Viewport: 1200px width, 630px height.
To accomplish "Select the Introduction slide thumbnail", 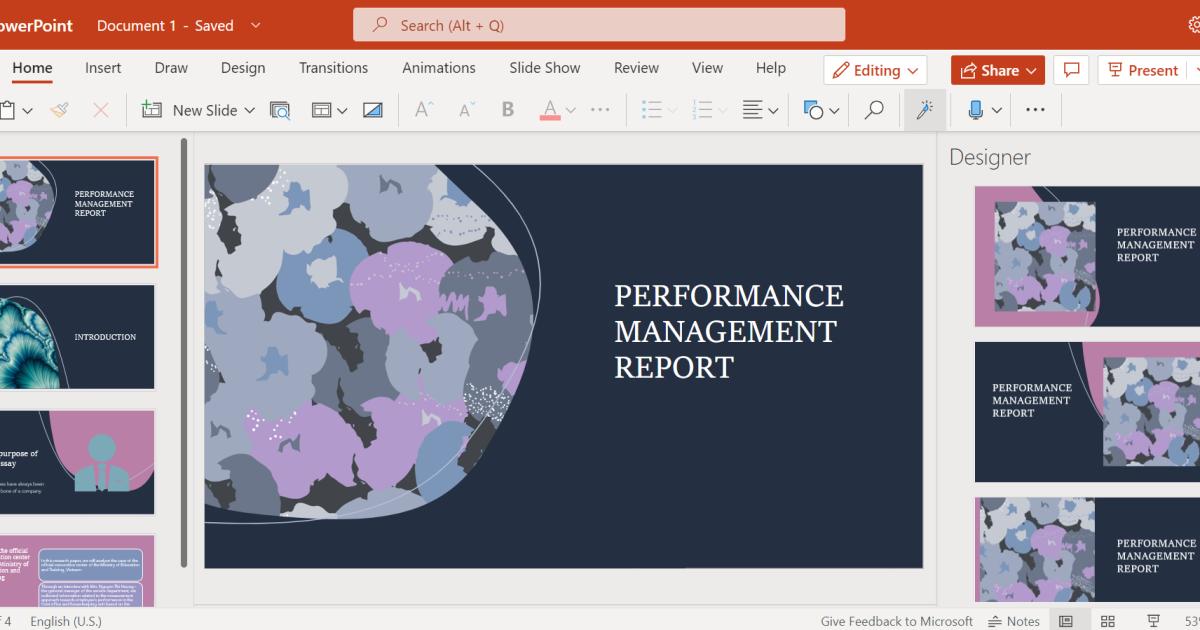I will pos(78,337).
